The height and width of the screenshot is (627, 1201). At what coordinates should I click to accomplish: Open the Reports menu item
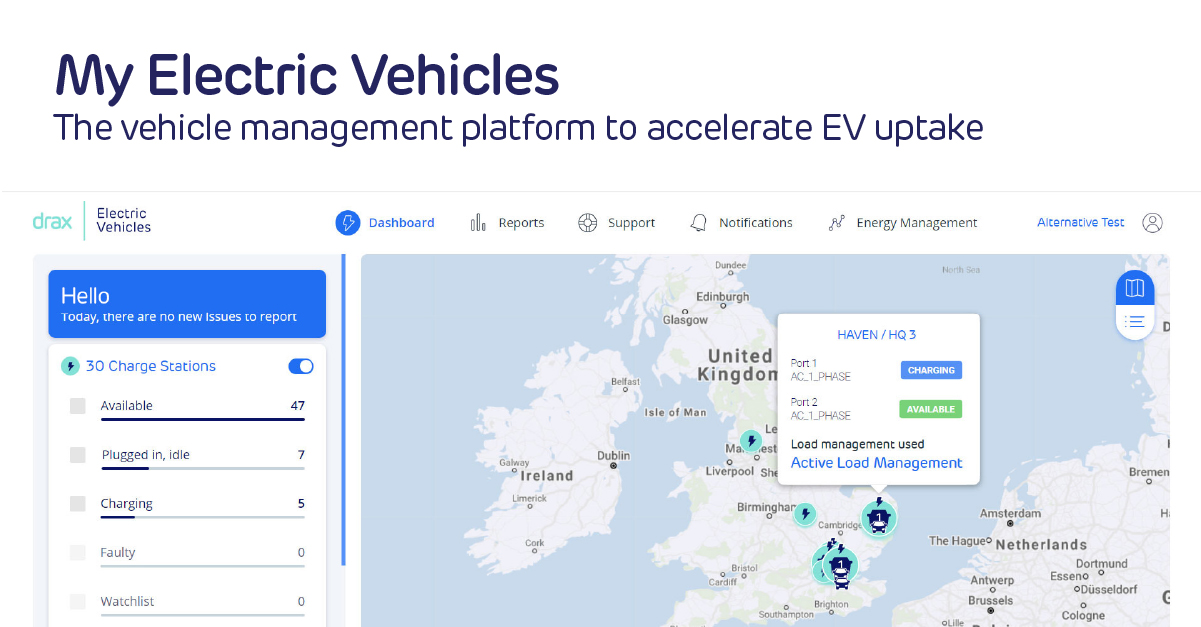[x=521, y=223]
